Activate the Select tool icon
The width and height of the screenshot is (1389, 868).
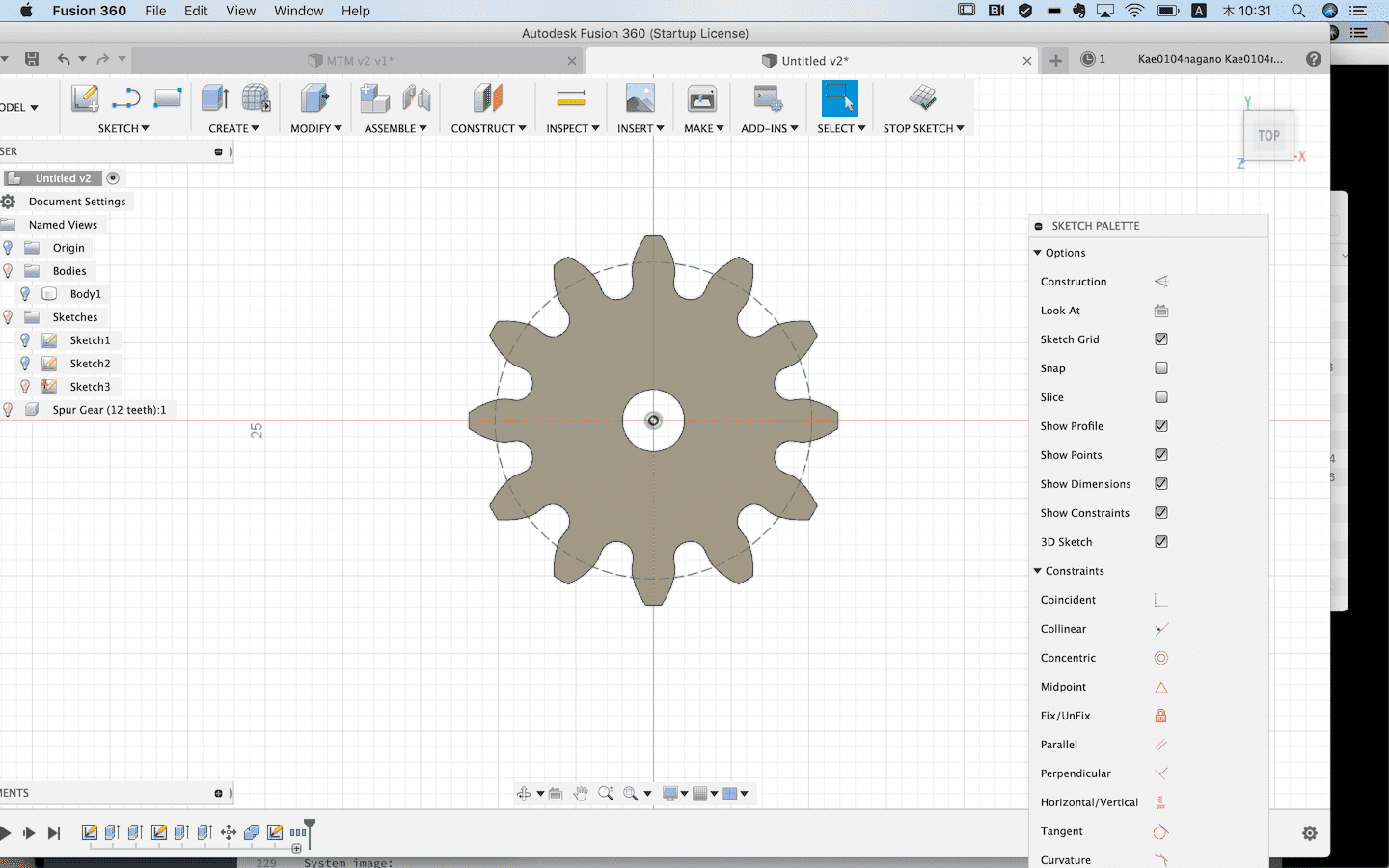(840, 99)
